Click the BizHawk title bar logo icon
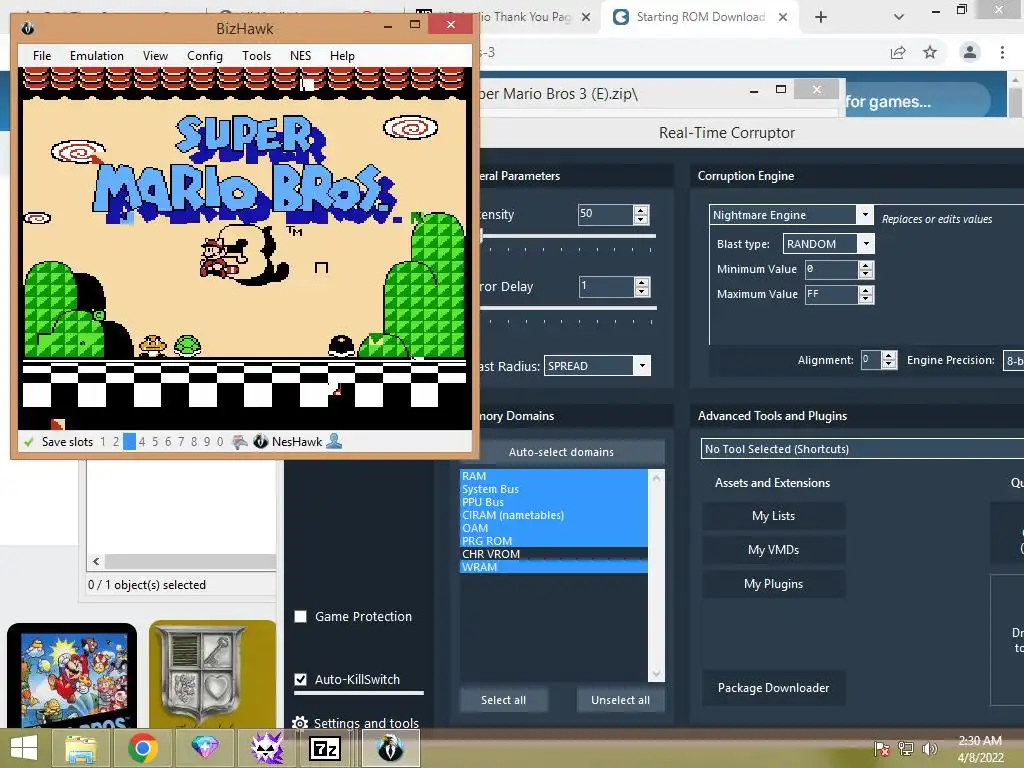Viewport: 1024px width, 768px height. pos(27,28)
